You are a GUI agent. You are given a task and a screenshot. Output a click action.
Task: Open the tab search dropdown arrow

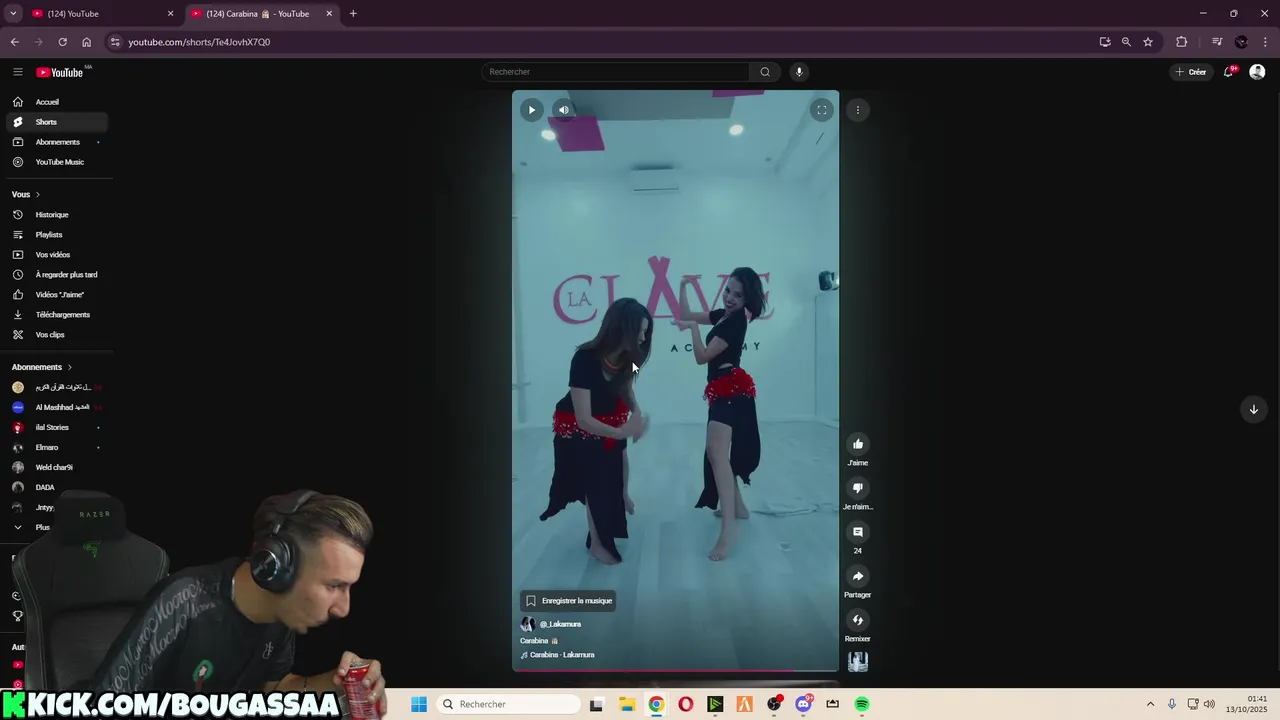pyautogui.click(x=12, y=14)
